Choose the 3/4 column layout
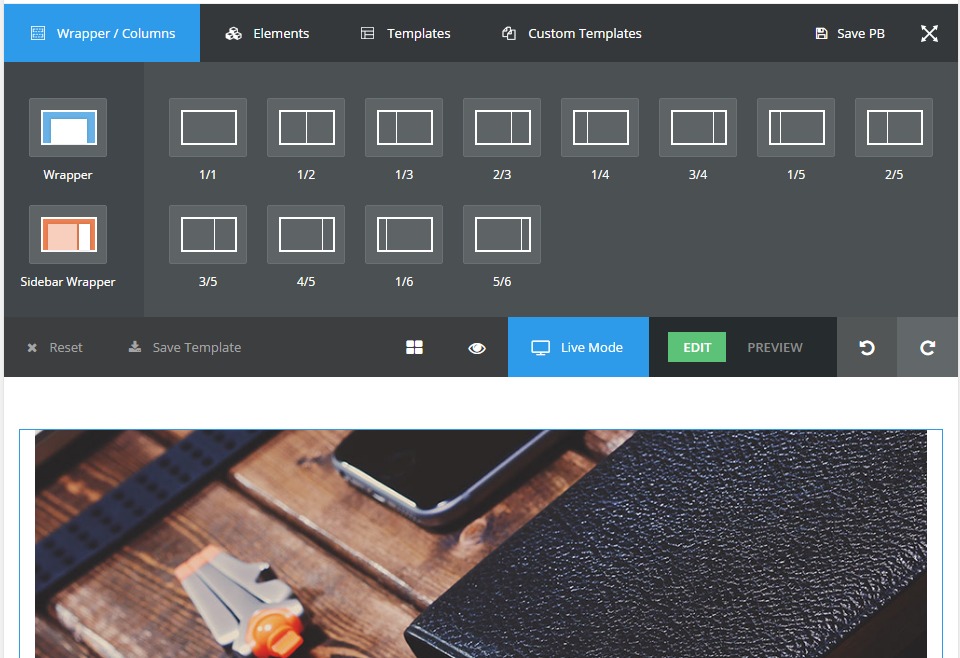Image resolution: width=960 pixels, height=658 pixels. (x=698, y=128)
